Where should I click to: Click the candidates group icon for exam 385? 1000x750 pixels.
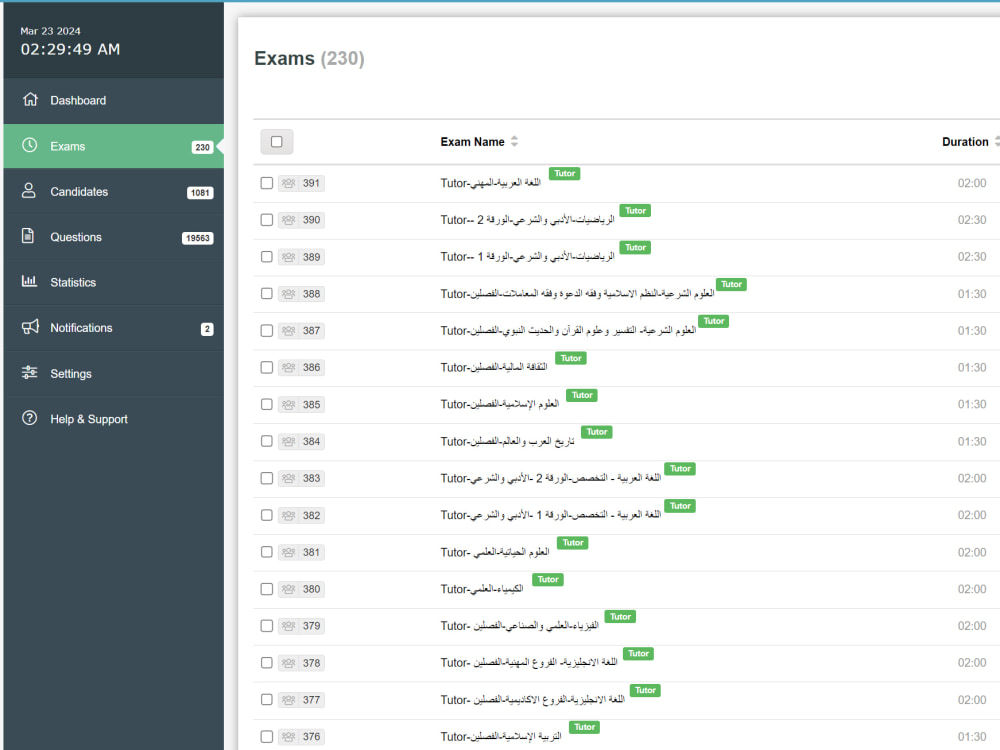[x=288, y=404]
